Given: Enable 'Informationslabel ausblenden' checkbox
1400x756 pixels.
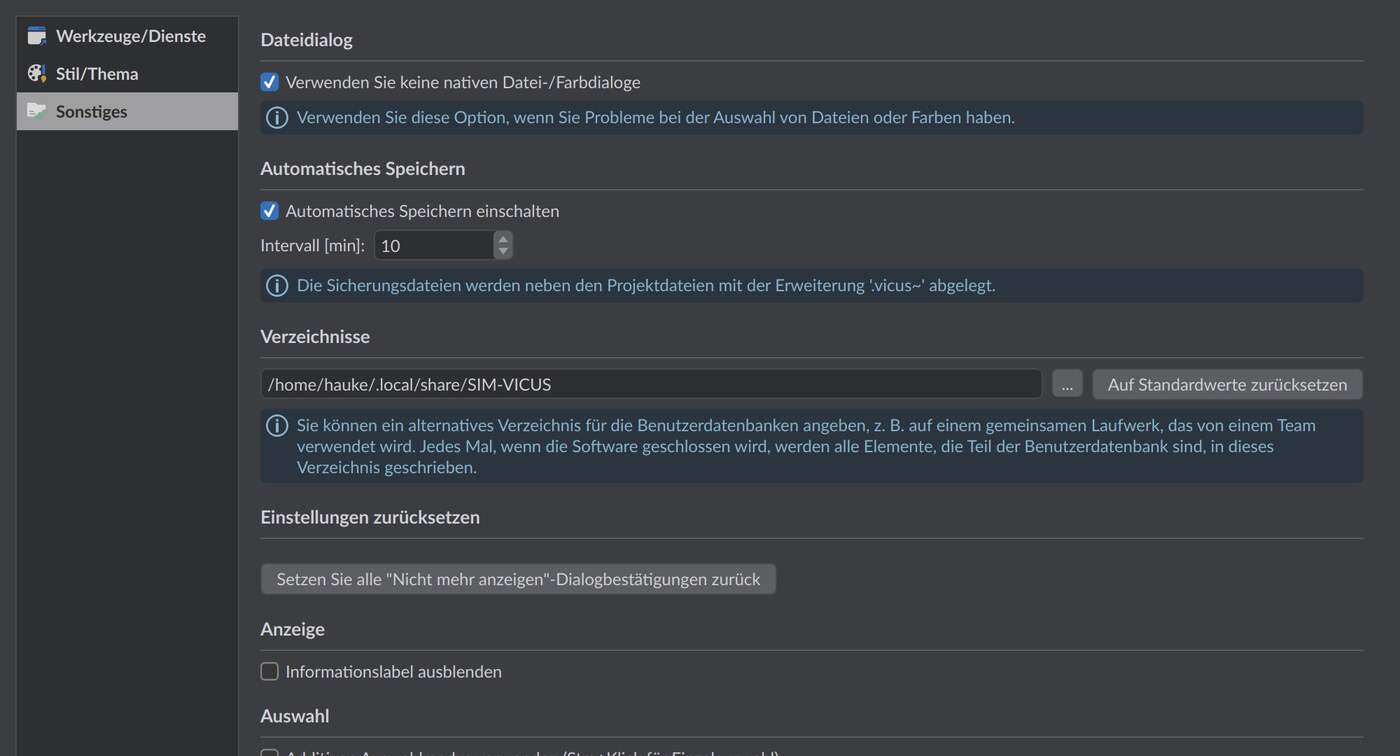Looking at the screenshot, I should 269,672.
